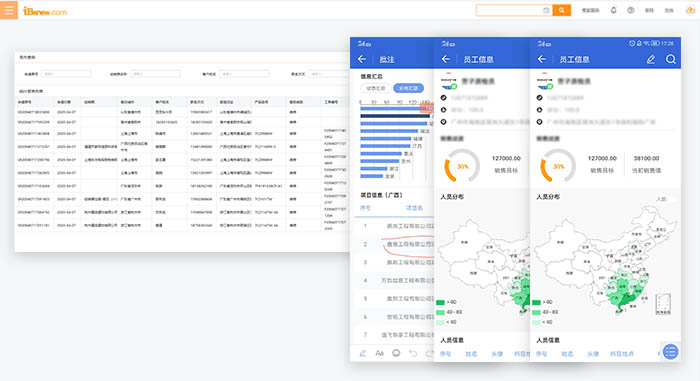Click the iBenew.com logo
This screenshot has height=381, width=700.
(x=45, y=12)
